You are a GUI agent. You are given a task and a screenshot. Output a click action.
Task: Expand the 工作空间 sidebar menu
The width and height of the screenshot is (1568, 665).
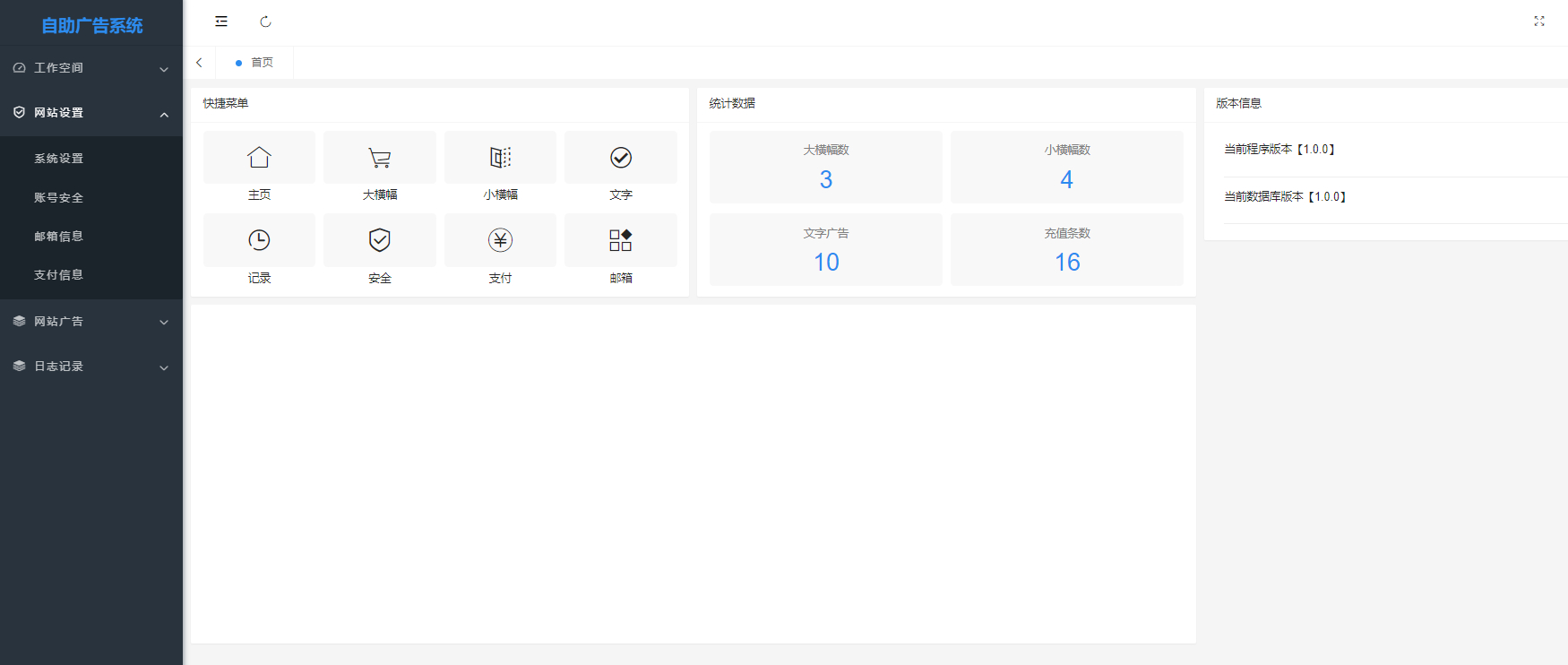coord(90,68)
